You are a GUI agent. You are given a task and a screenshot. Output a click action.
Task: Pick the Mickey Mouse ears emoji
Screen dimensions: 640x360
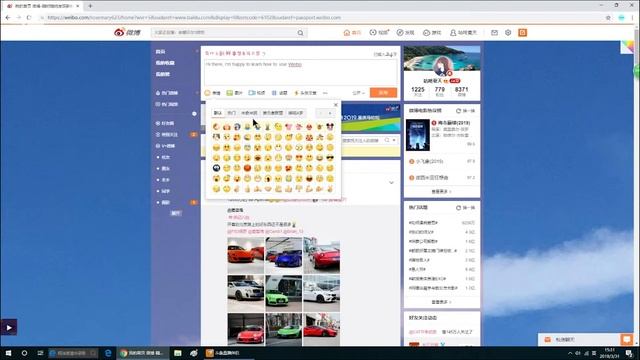click(330, 127)
